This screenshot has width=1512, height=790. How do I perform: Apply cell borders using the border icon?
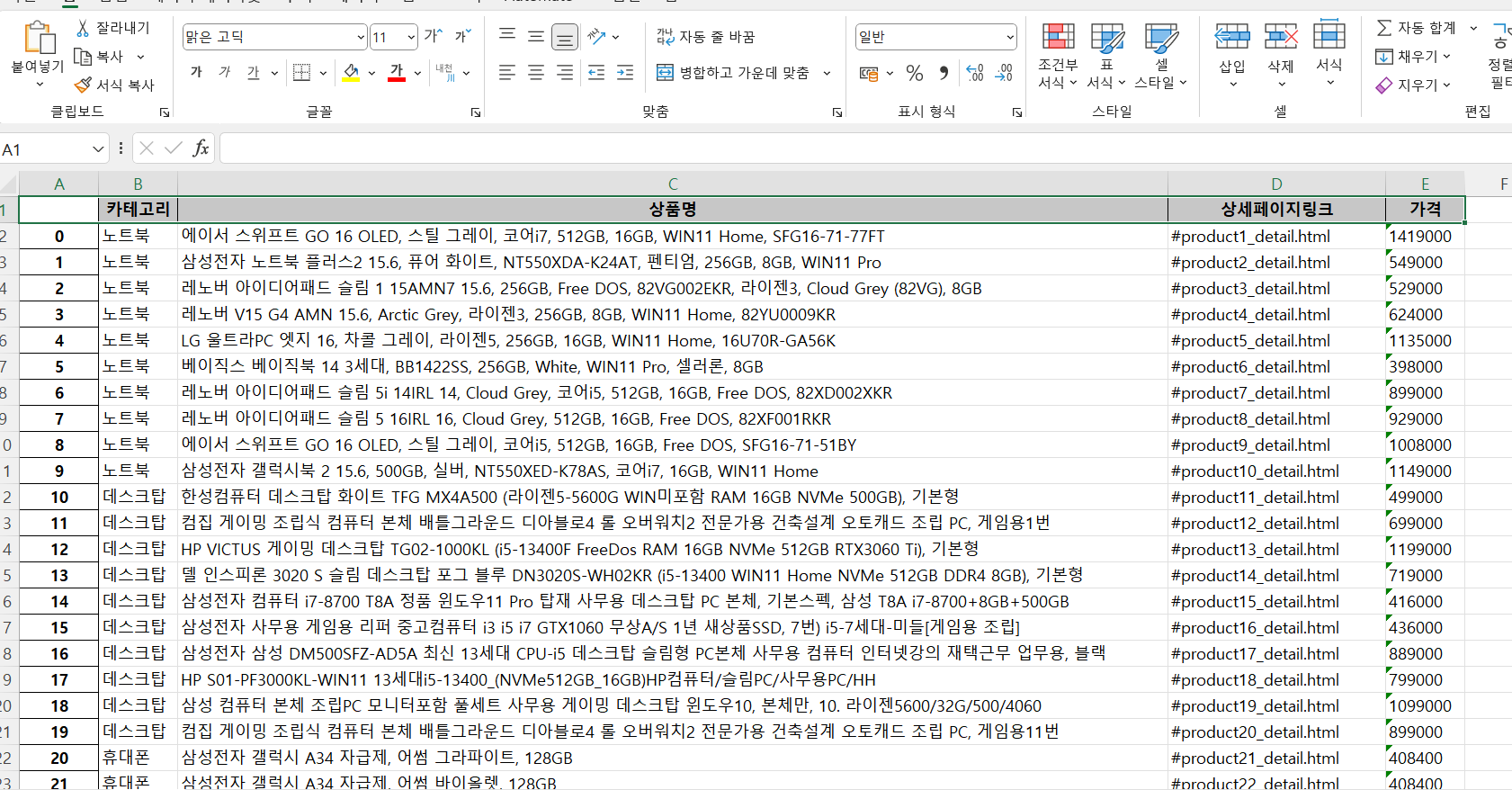302,73
